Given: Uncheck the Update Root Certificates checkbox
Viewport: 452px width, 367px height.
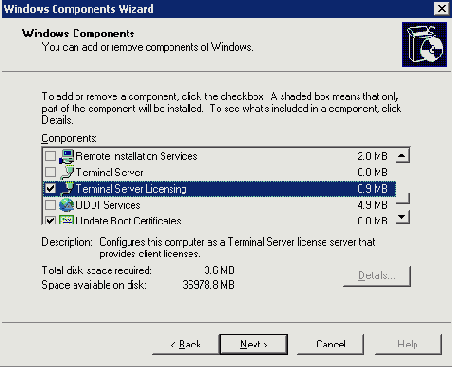Looking at the screenshot, I should click(x=50, y=220).
